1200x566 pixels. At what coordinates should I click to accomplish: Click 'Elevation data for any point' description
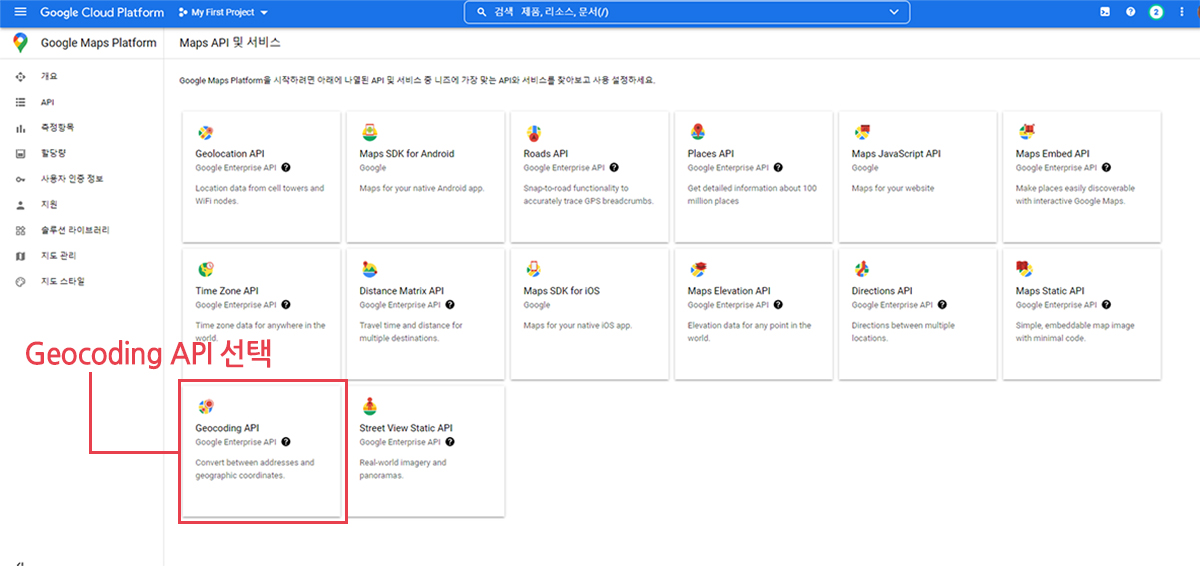click(x=750, y=332)
